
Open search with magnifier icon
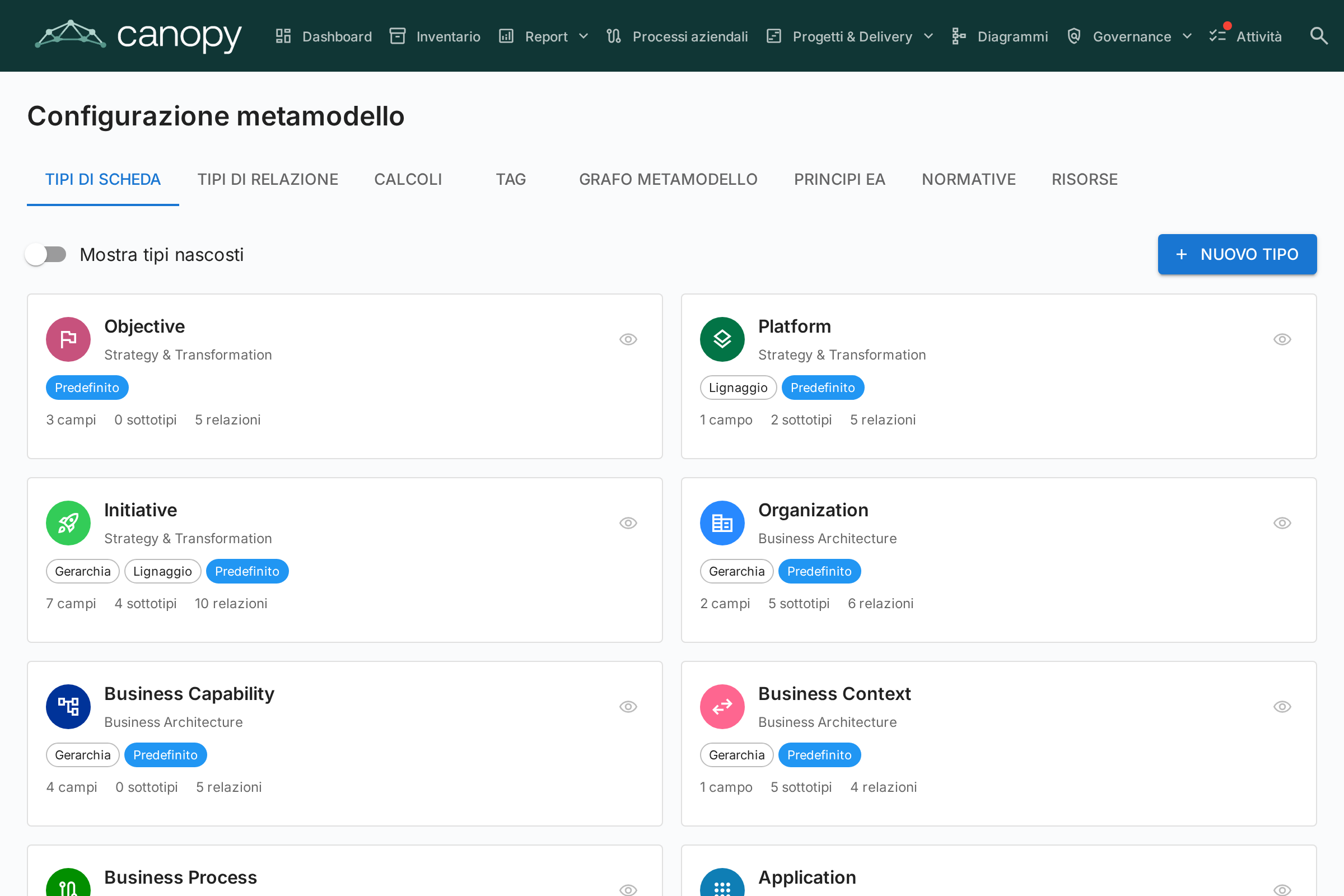[x=1318, y=36]
